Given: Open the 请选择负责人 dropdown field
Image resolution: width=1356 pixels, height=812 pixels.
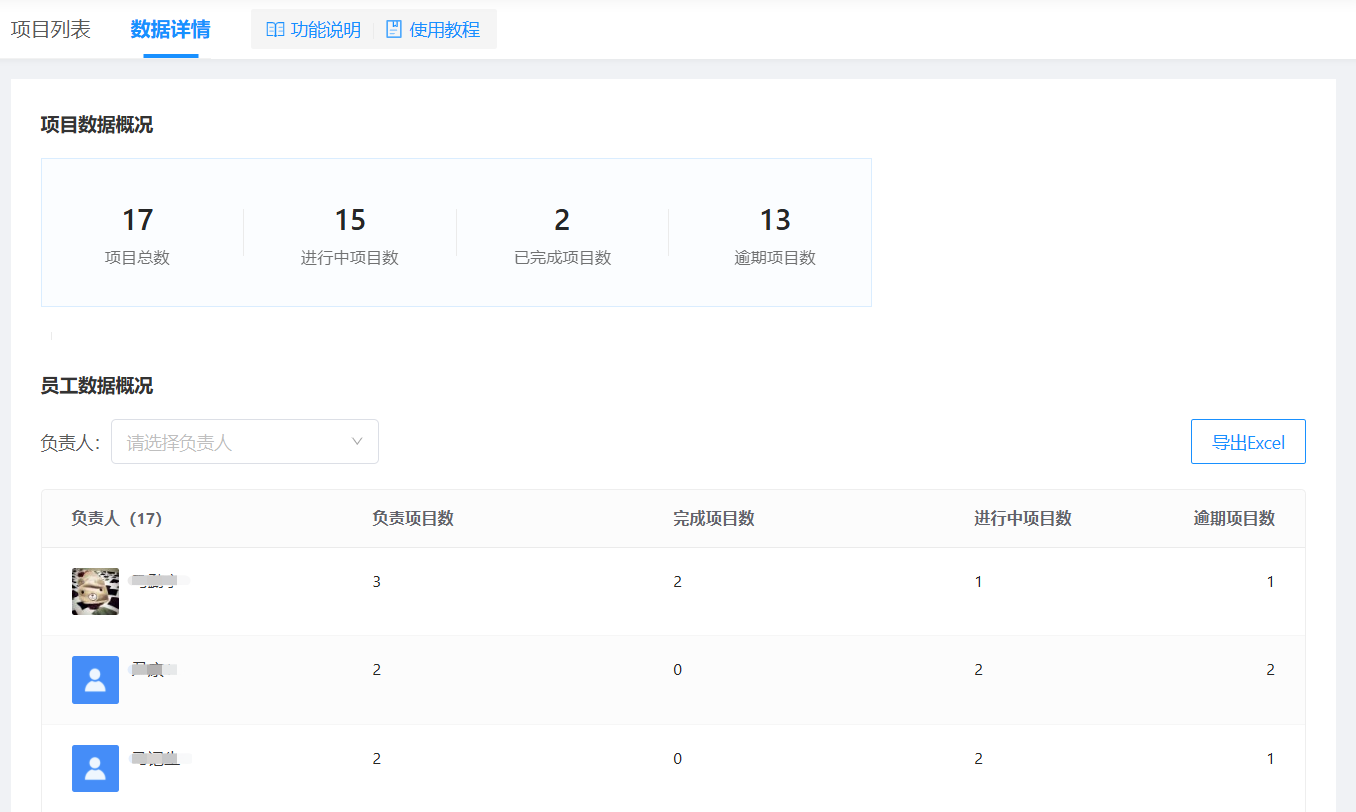Looking at the screenshot, I should (x=235, y=442).
